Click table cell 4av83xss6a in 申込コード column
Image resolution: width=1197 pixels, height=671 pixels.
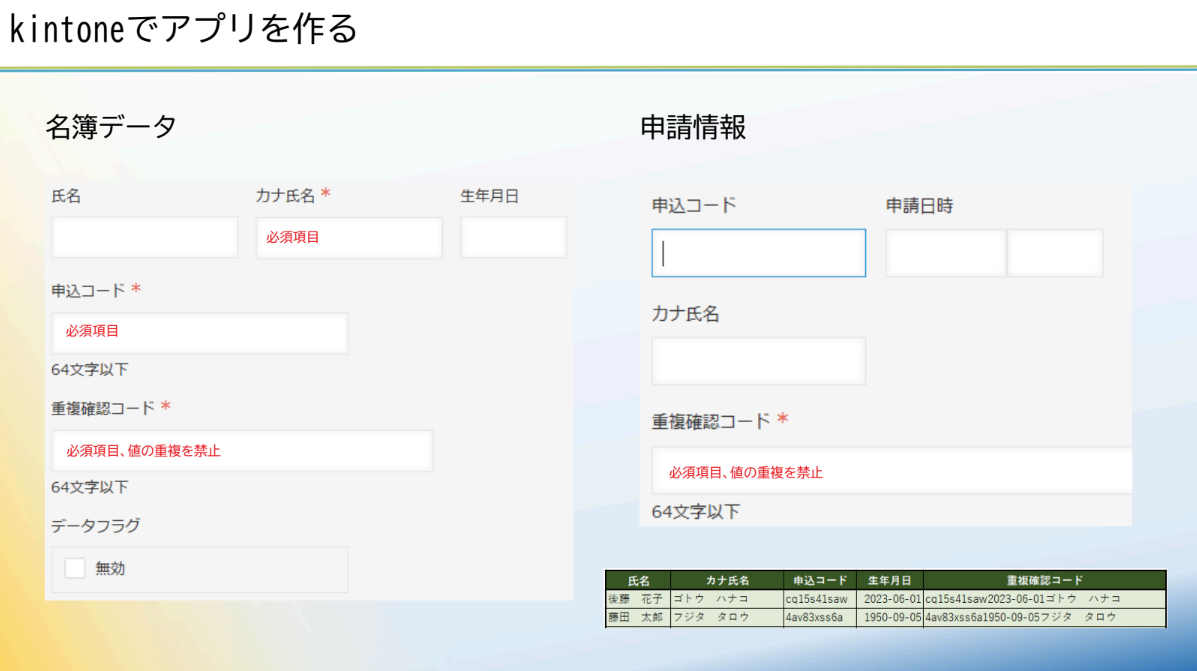pyautogui.click(x=820, y=618)
